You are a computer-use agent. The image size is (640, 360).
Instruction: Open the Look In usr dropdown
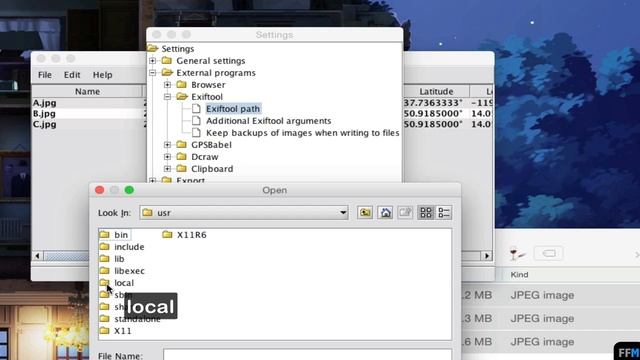244,213
